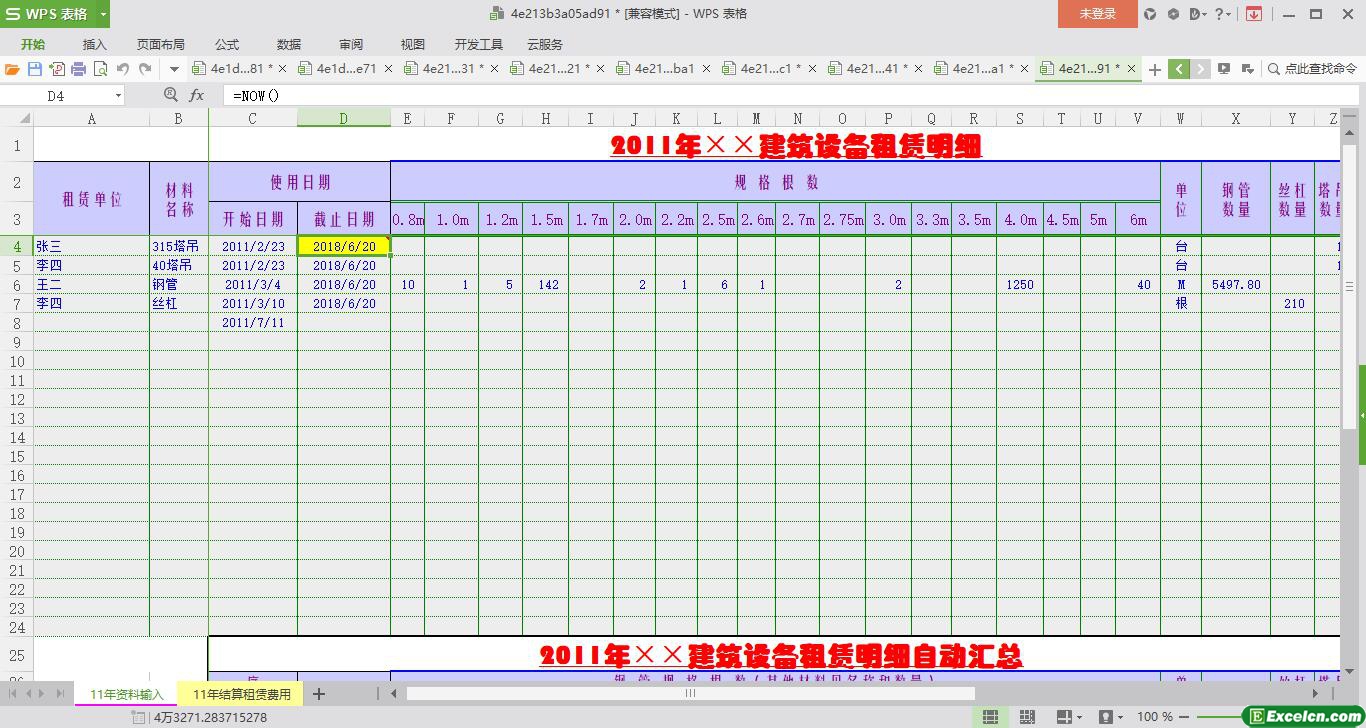
Task: Open print preview from the toolbar
Action: tap(100, 69)
